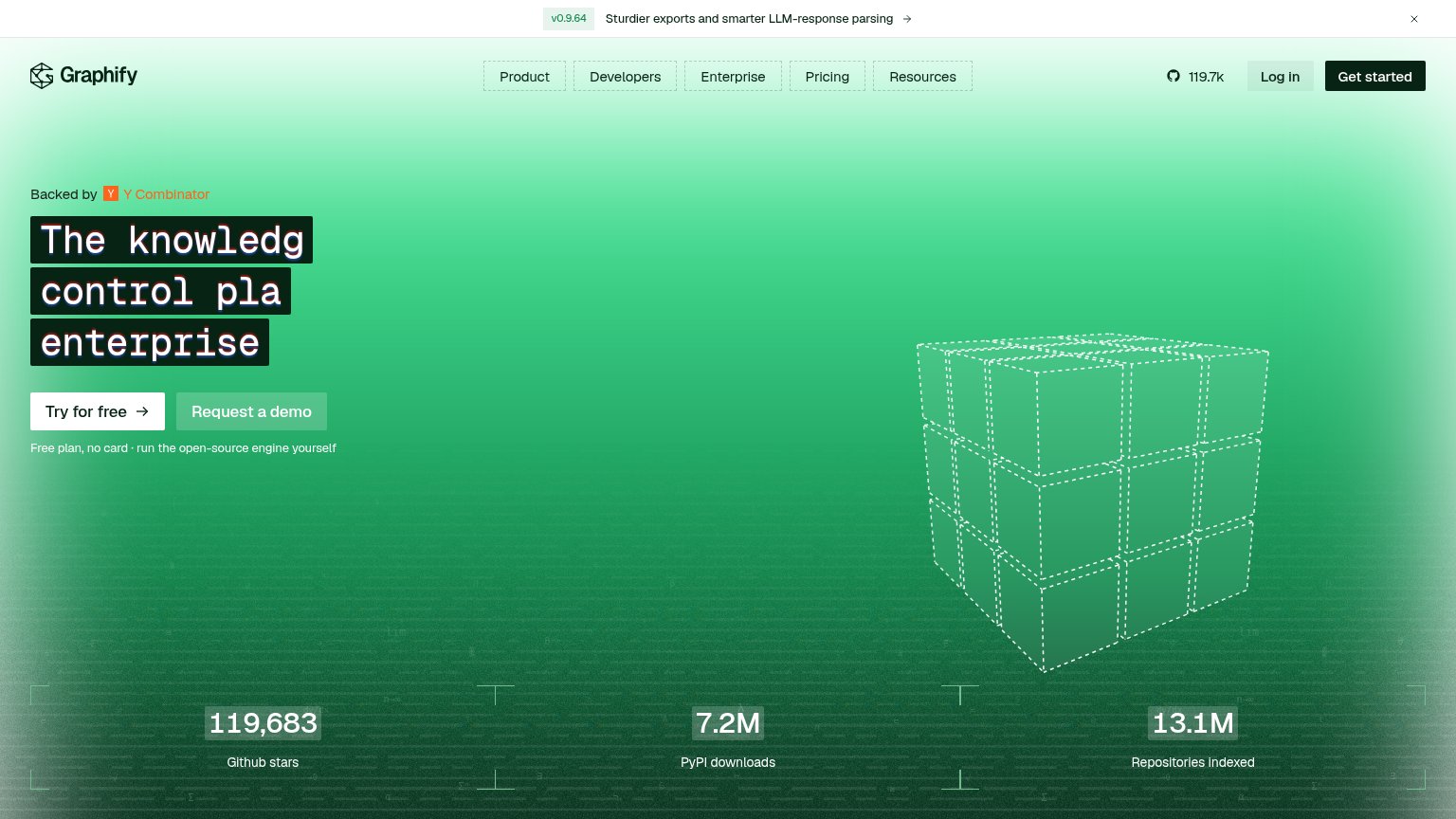Click the 'The knowledg' headline line
The image size is (1456, 819).
click(172, 240)
